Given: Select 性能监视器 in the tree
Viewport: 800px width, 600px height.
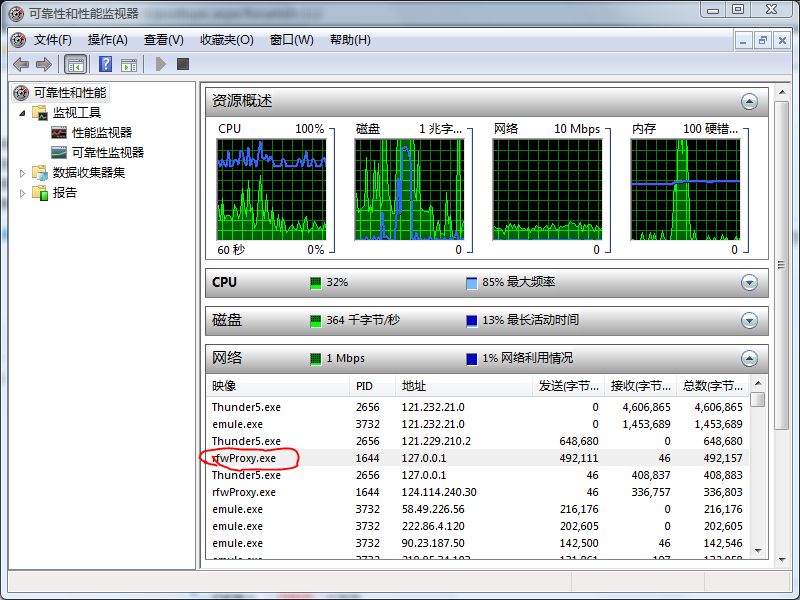Looking at the screenshot, I should [102, 133].
